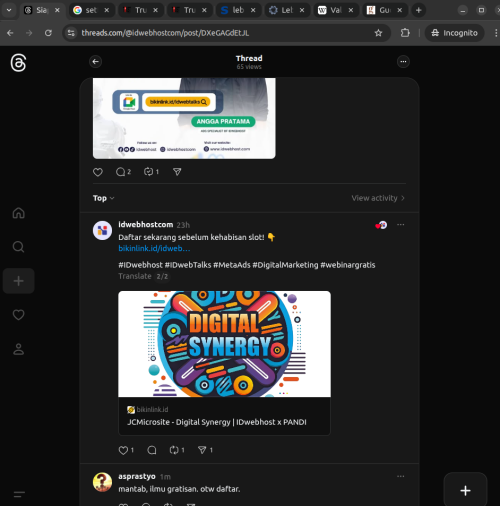
Task: Click hashtag #webinargratis
Action: [348, 265]
